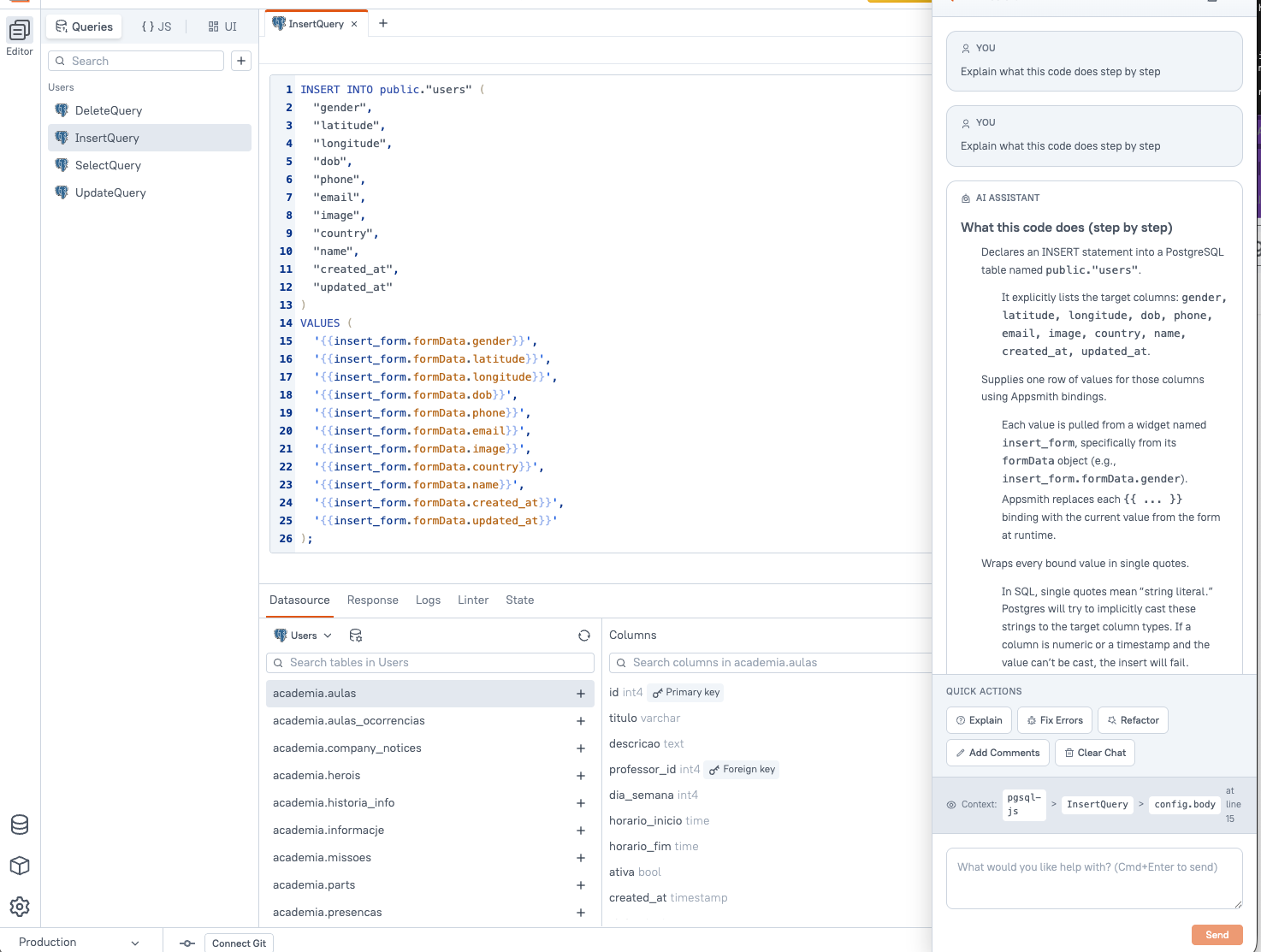Focus the queries Search field

tap(136, 61)
